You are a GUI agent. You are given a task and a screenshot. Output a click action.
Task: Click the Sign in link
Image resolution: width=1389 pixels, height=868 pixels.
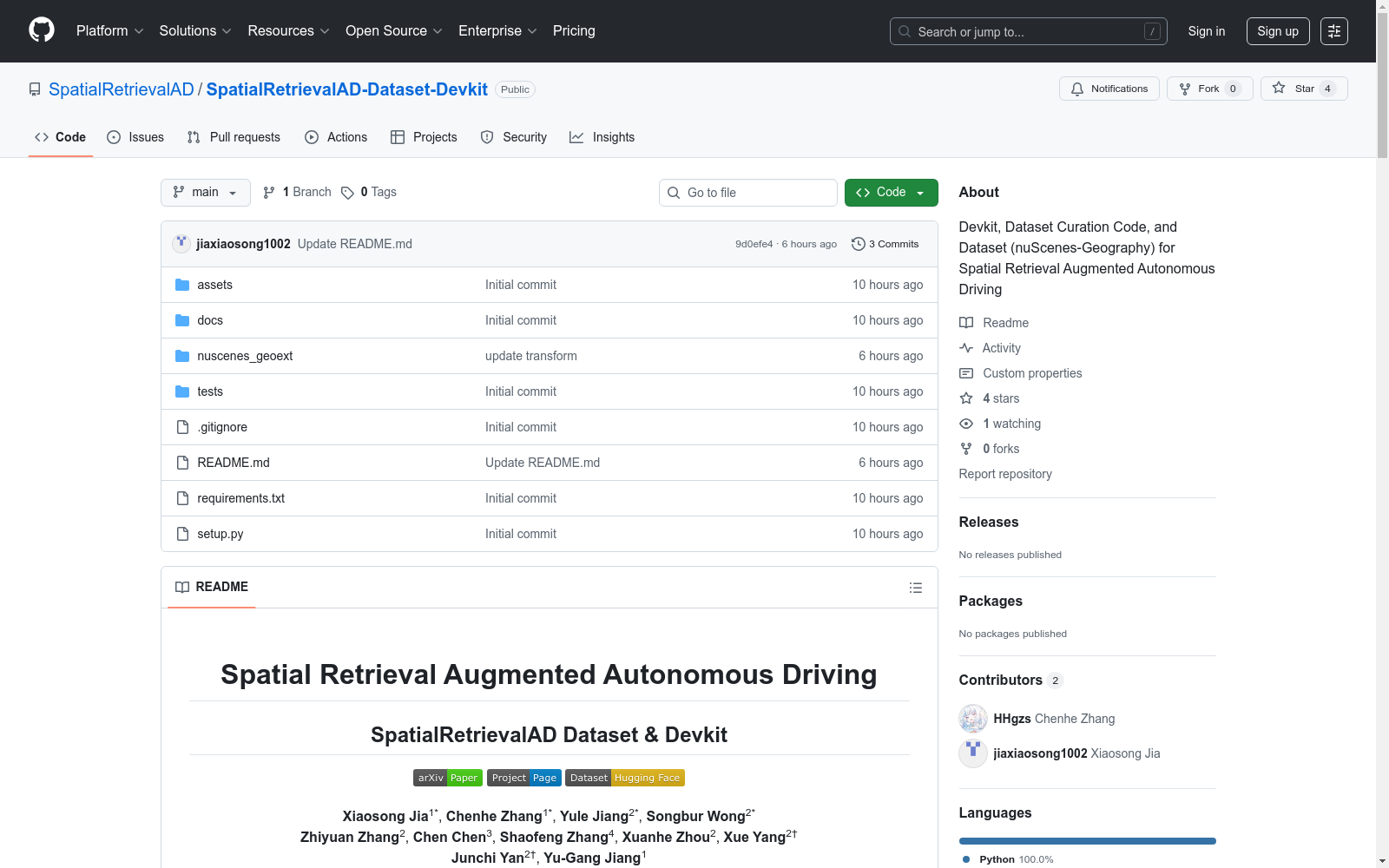tap(1207, 31)
